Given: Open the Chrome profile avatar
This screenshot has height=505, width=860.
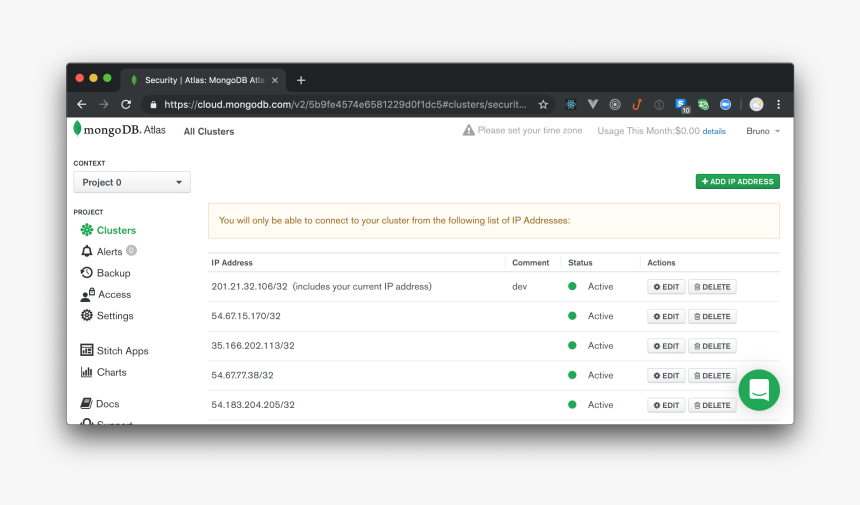Looking at the screenshot, I should coord(756,104).
